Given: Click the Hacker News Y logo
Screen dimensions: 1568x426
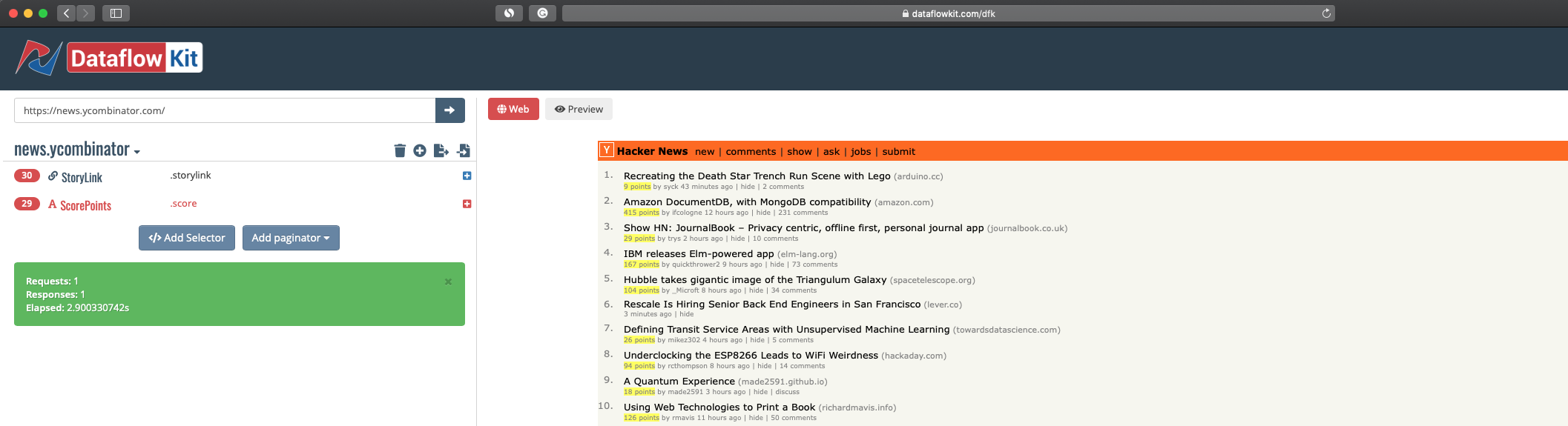Looking at the screenshot, I should (607, 150).
